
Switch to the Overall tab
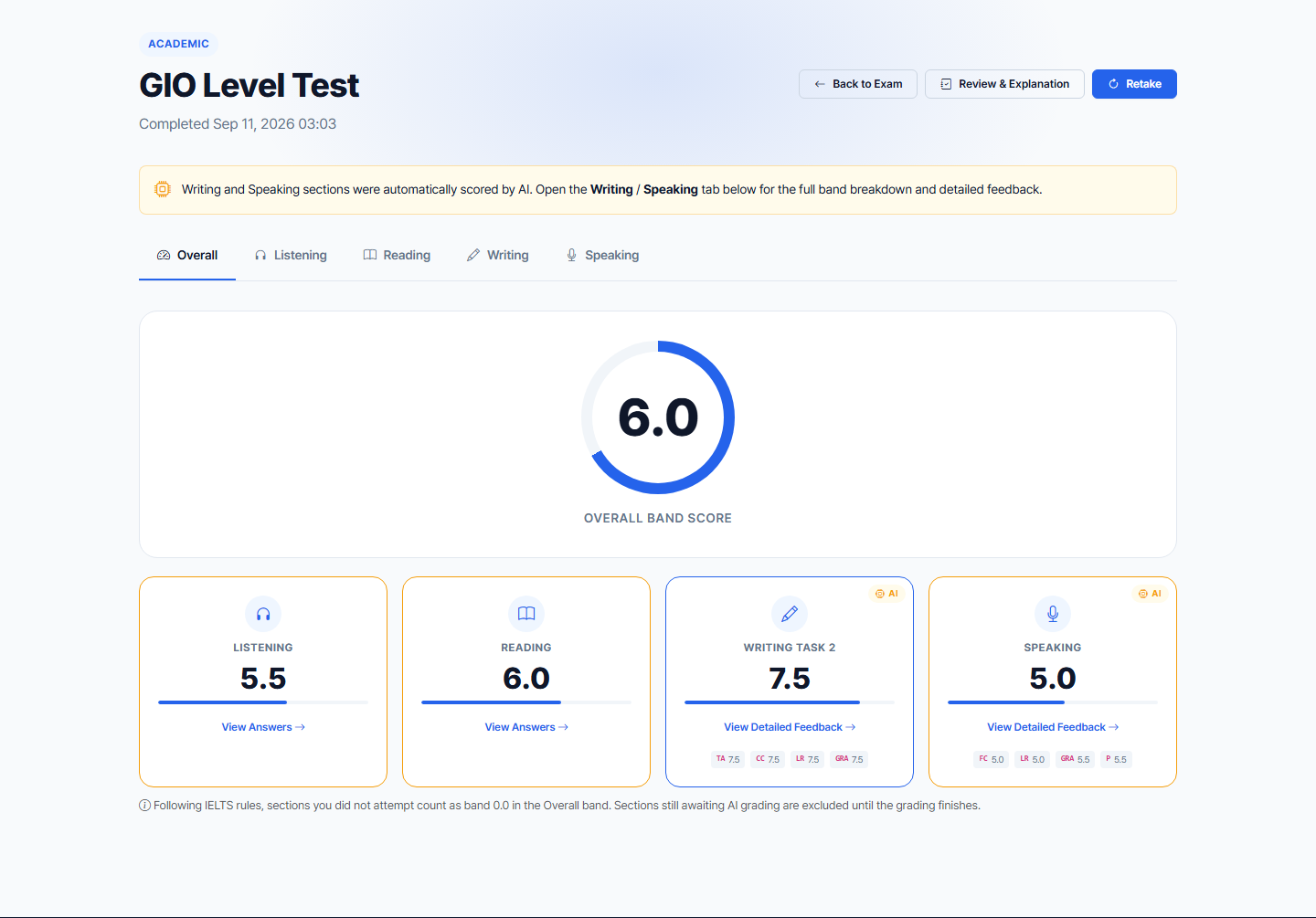(x=187, y=256)
